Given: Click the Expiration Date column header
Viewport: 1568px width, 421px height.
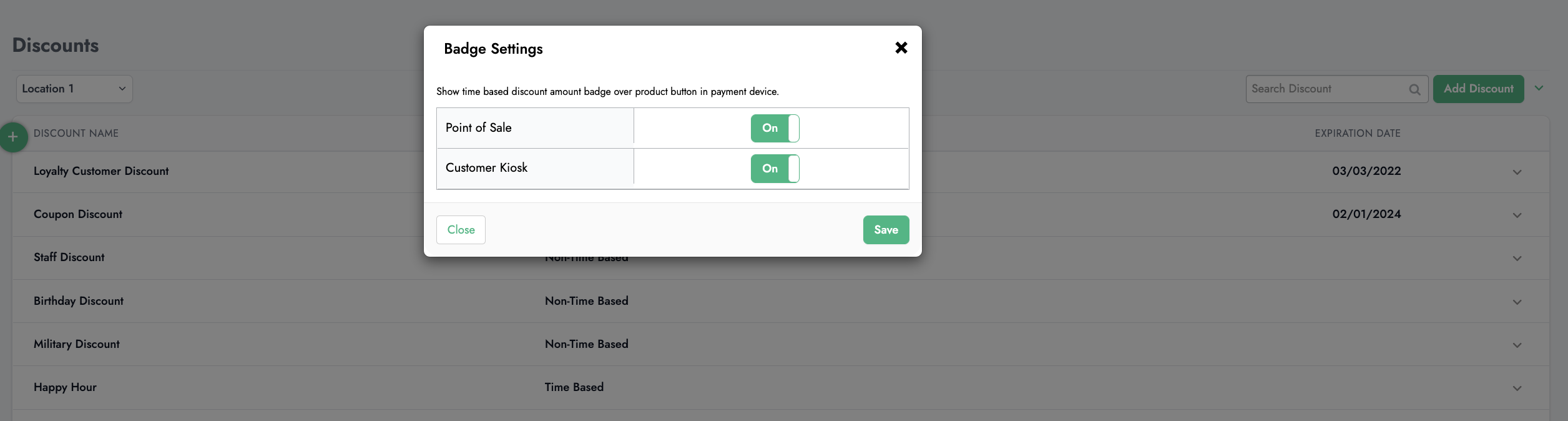Looking at the screenshot, I should click(x=1357, y=133).
